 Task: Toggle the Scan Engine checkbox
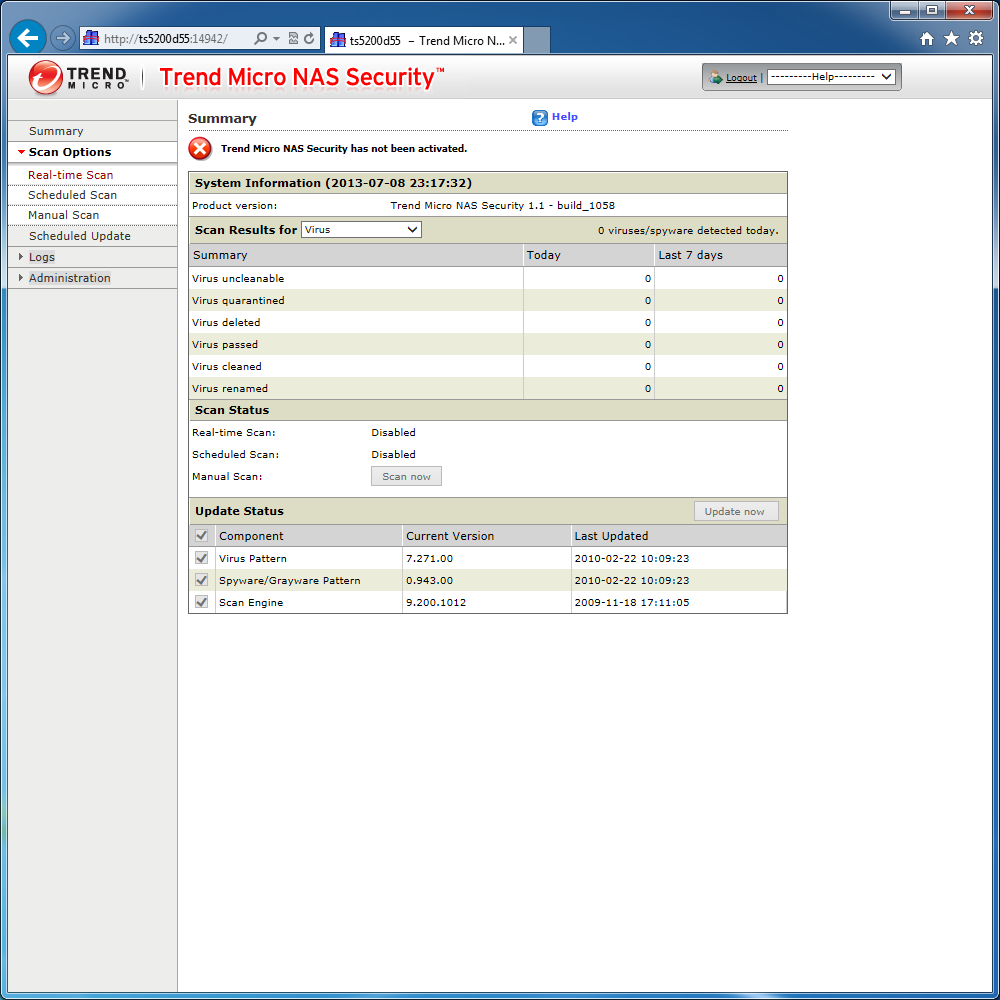coord(202,602)
